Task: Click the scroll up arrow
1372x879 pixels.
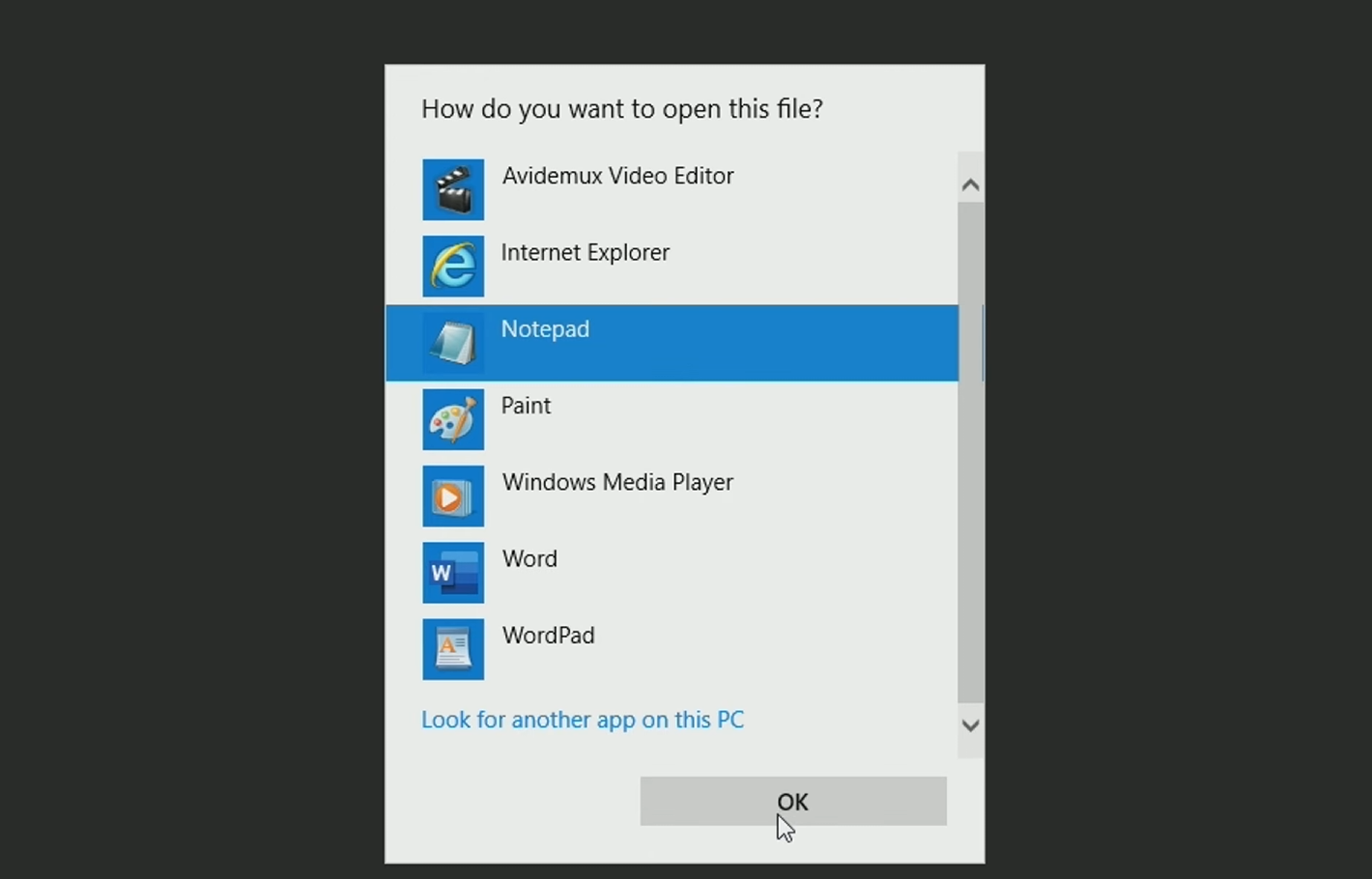Action: 971,184
